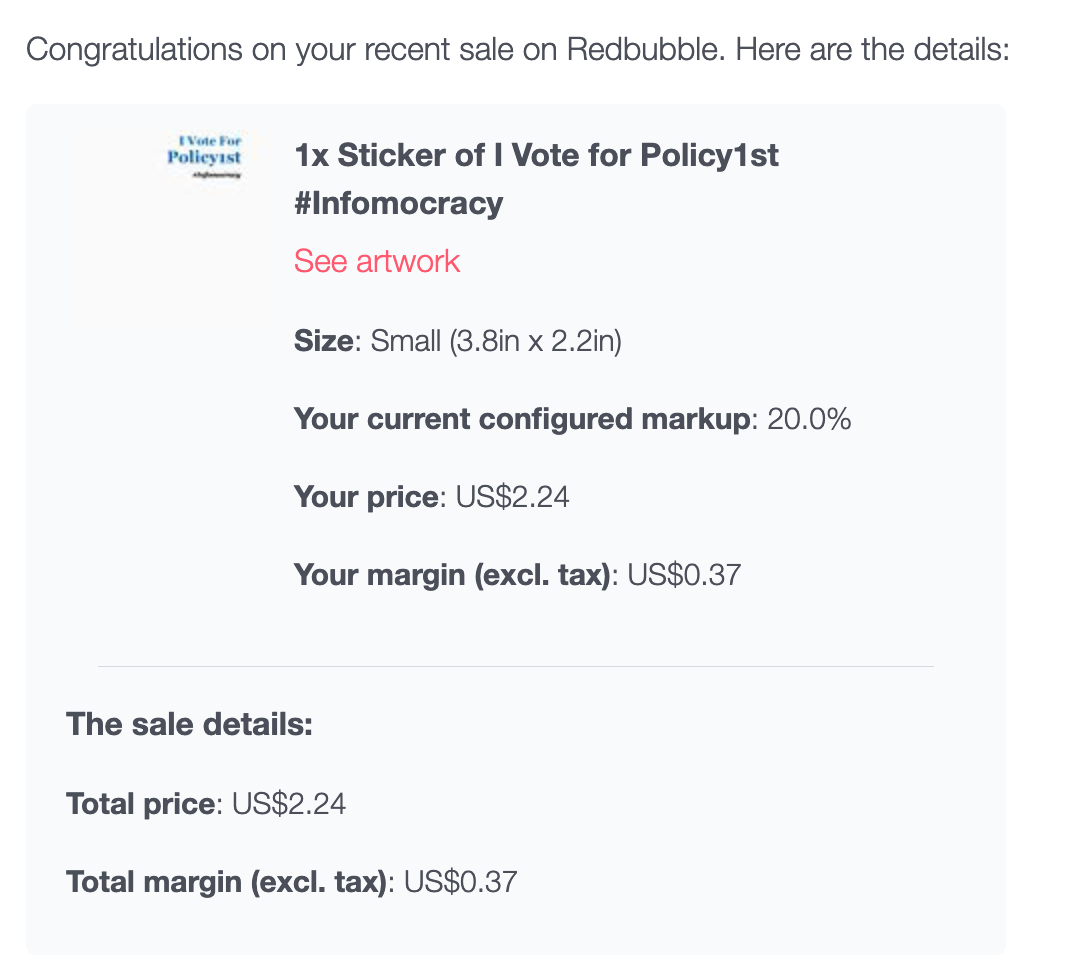Click the "1x Sticker of I Vote" title line
Screen dimensions: 1070x974
coord(536,155)
